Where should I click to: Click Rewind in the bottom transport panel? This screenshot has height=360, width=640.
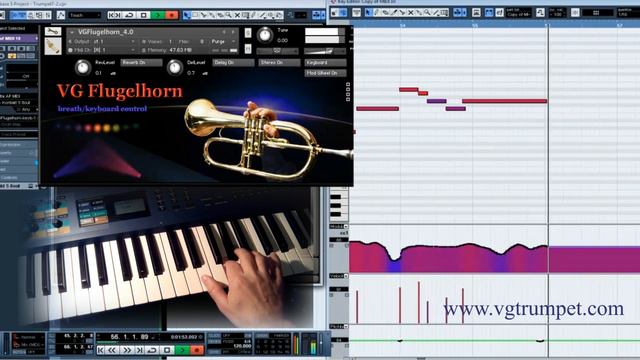pyautogui.click(x=112, y=350)
